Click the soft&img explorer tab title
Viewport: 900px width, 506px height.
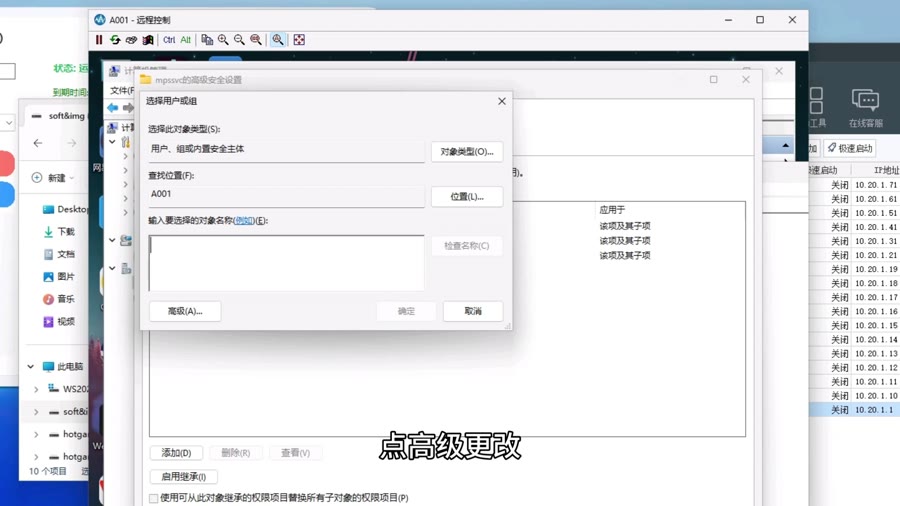(67, 116)
